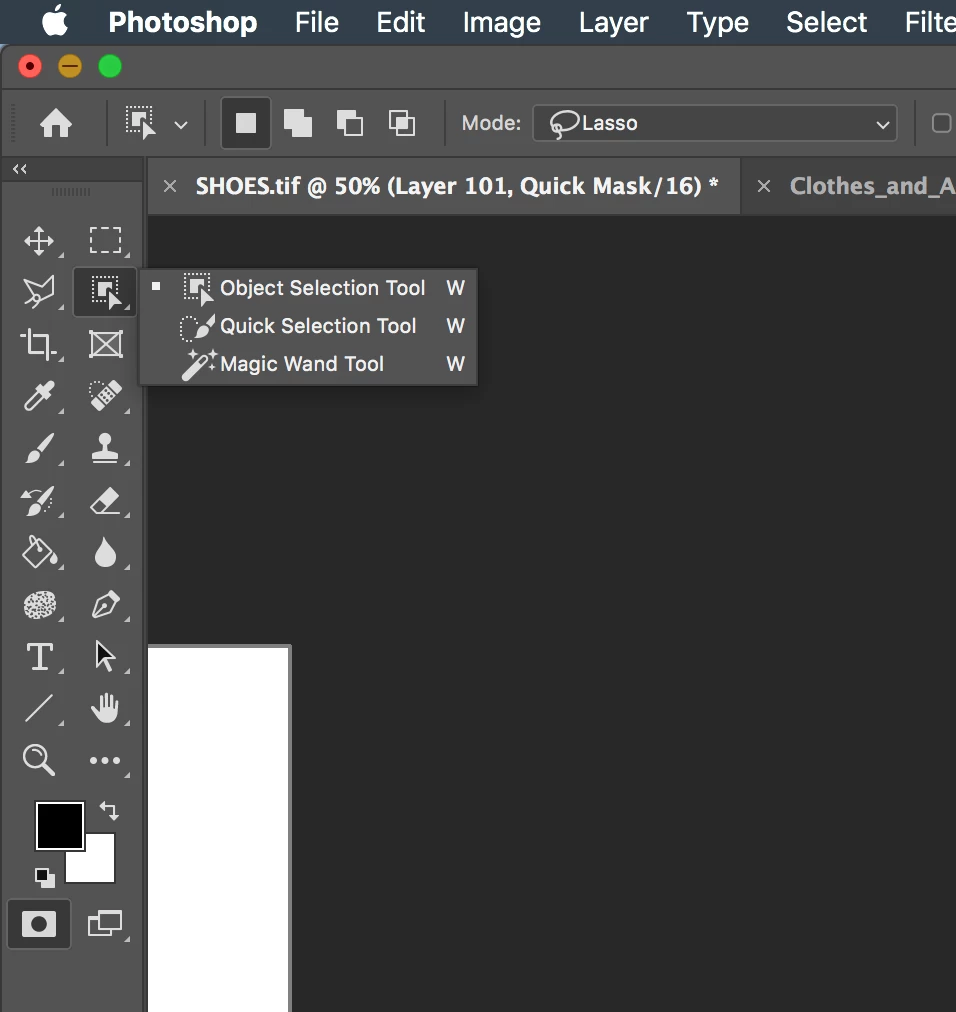Click the toolbar panel grip handle

[x=71, y=192]
